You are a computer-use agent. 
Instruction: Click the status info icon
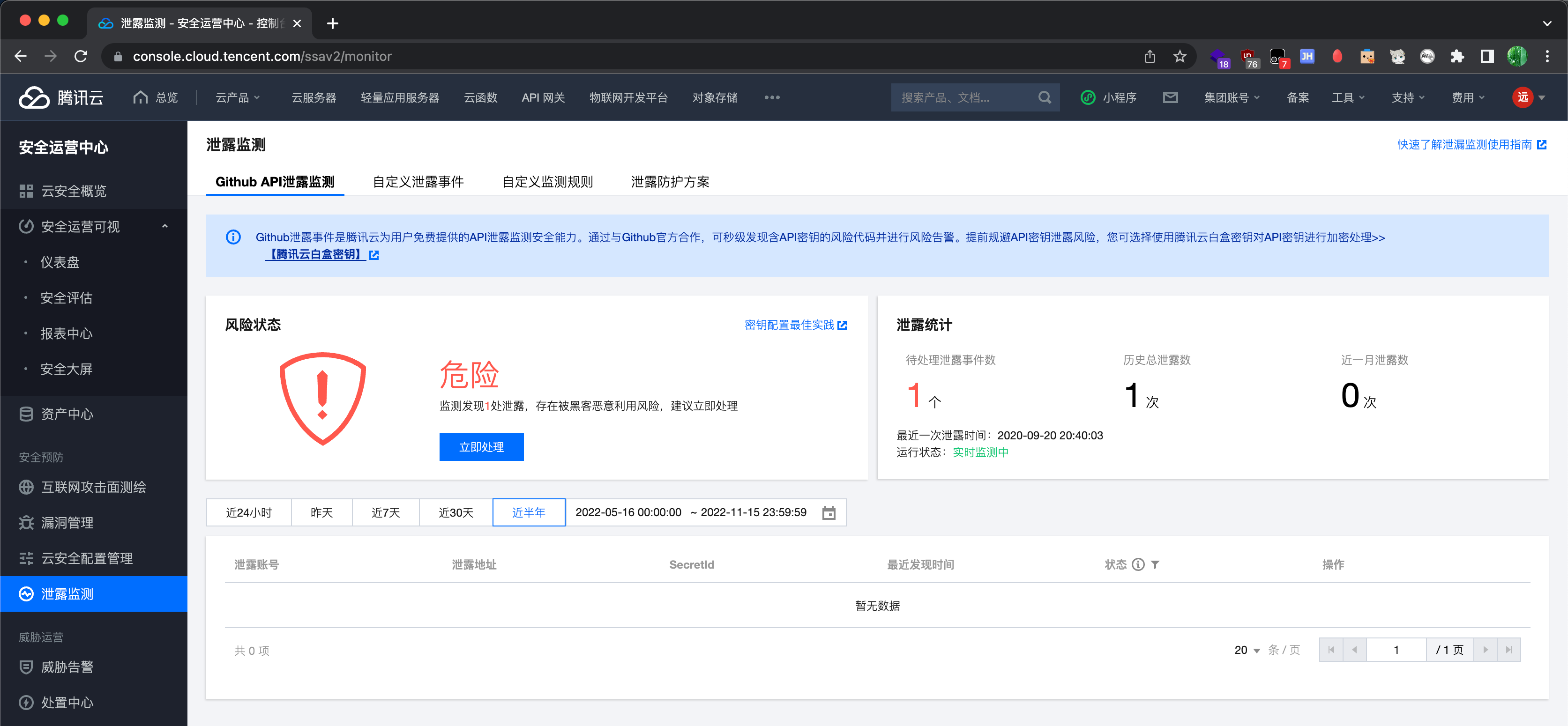click(1138, 565)
